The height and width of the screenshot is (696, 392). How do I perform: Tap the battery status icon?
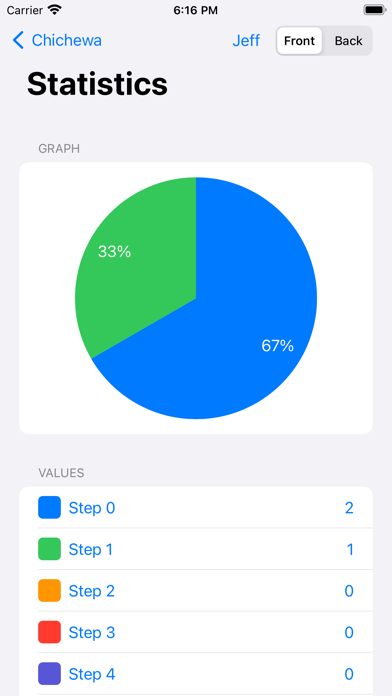[374, 10]
